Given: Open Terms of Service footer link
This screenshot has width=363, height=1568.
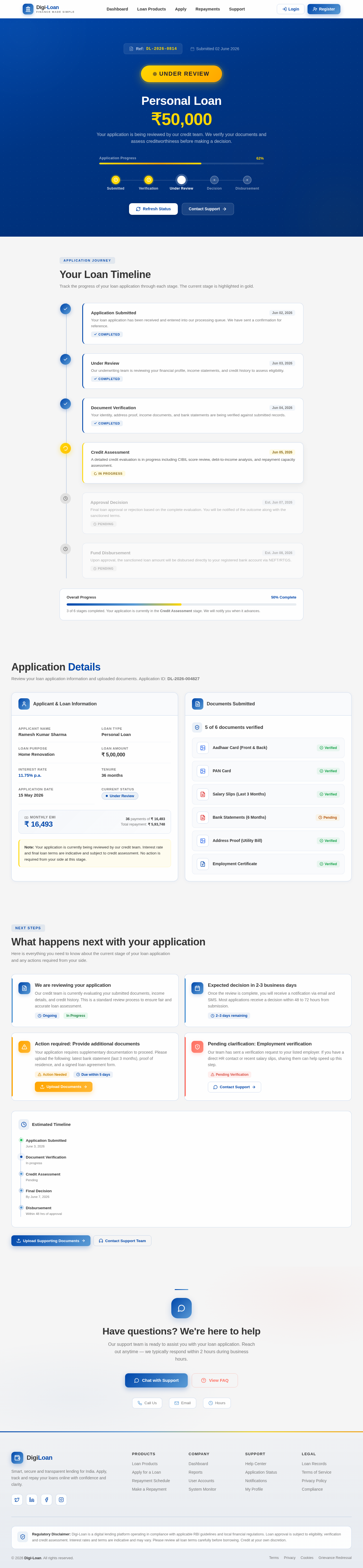Looking at the screenshot, I should 317,1472.
